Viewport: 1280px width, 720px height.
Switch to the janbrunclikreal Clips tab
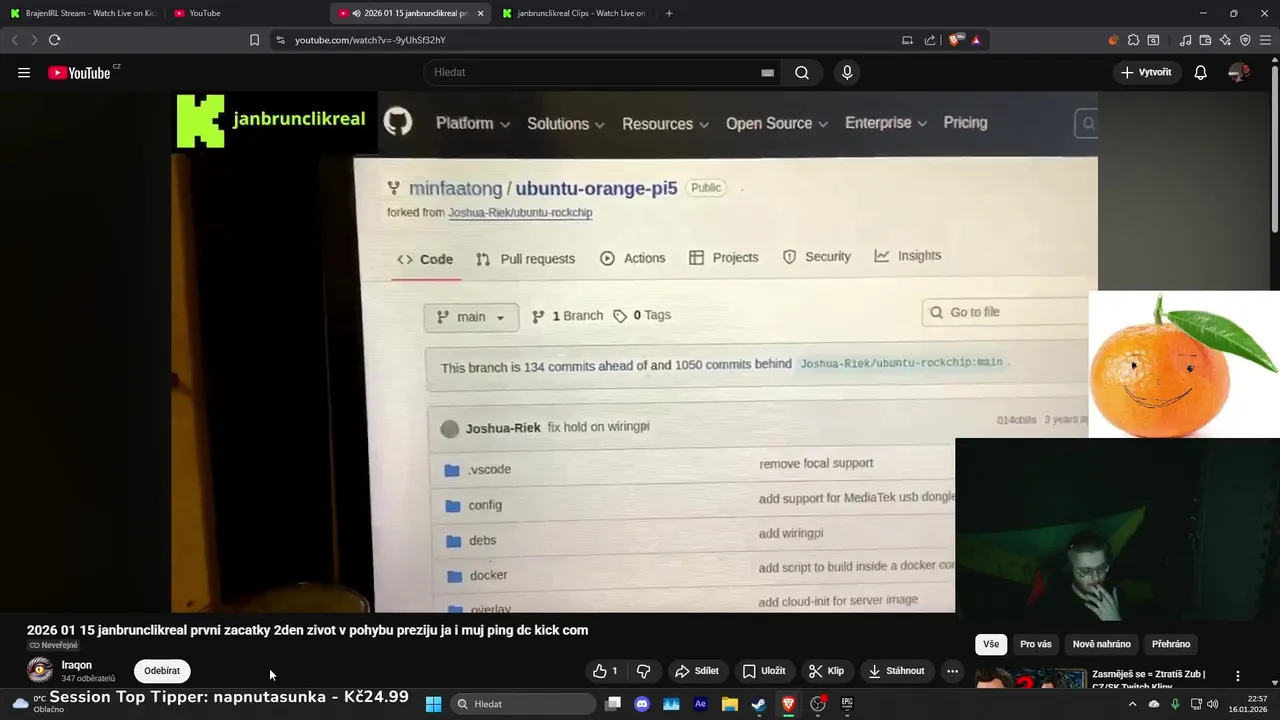pyautogui.click(x=574, y=13)
